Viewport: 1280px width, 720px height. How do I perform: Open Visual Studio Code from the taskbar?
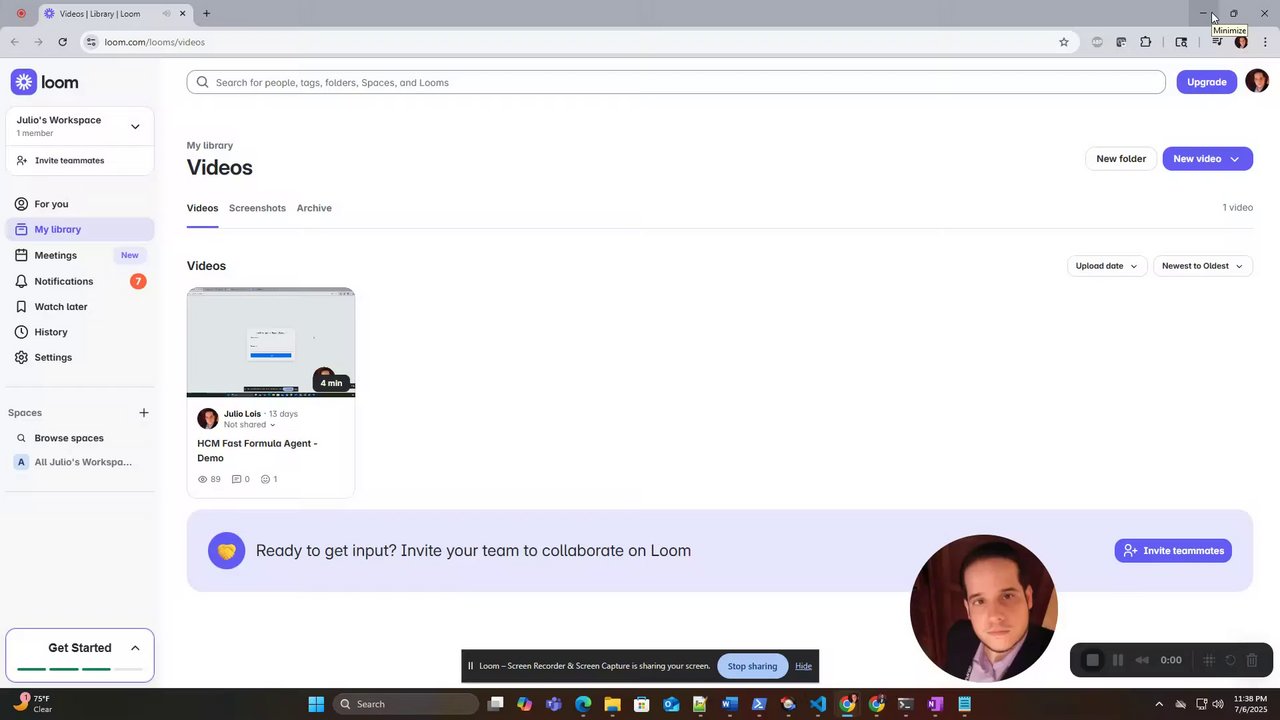[x=818, y=704]
